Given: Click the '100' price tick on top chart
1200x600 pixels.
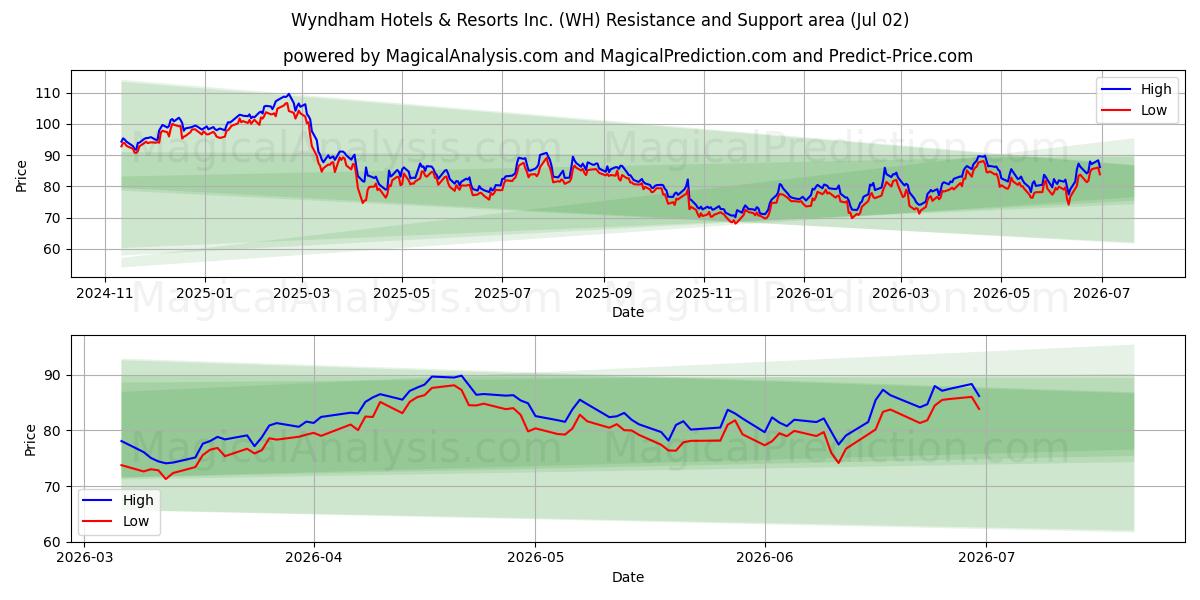Looking at the screenshot, I should pyautogui.click(x=49, y=124).
